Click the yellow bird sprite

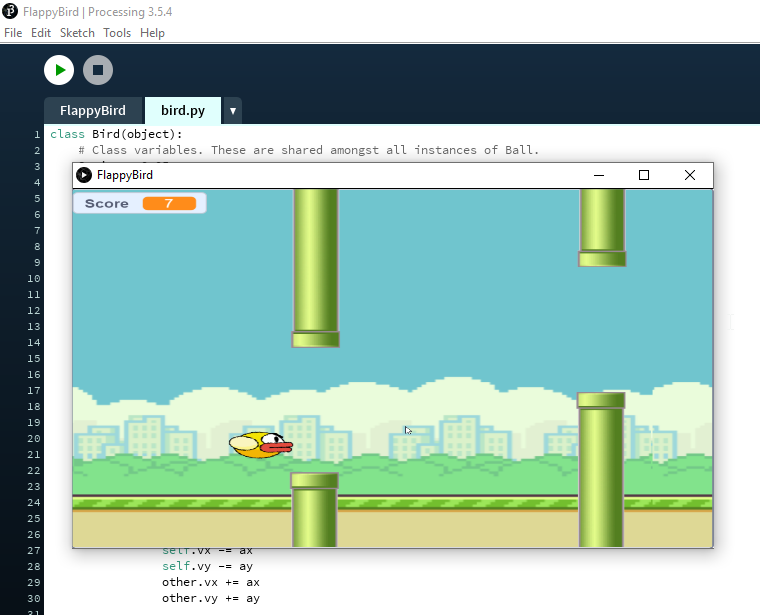260,444
